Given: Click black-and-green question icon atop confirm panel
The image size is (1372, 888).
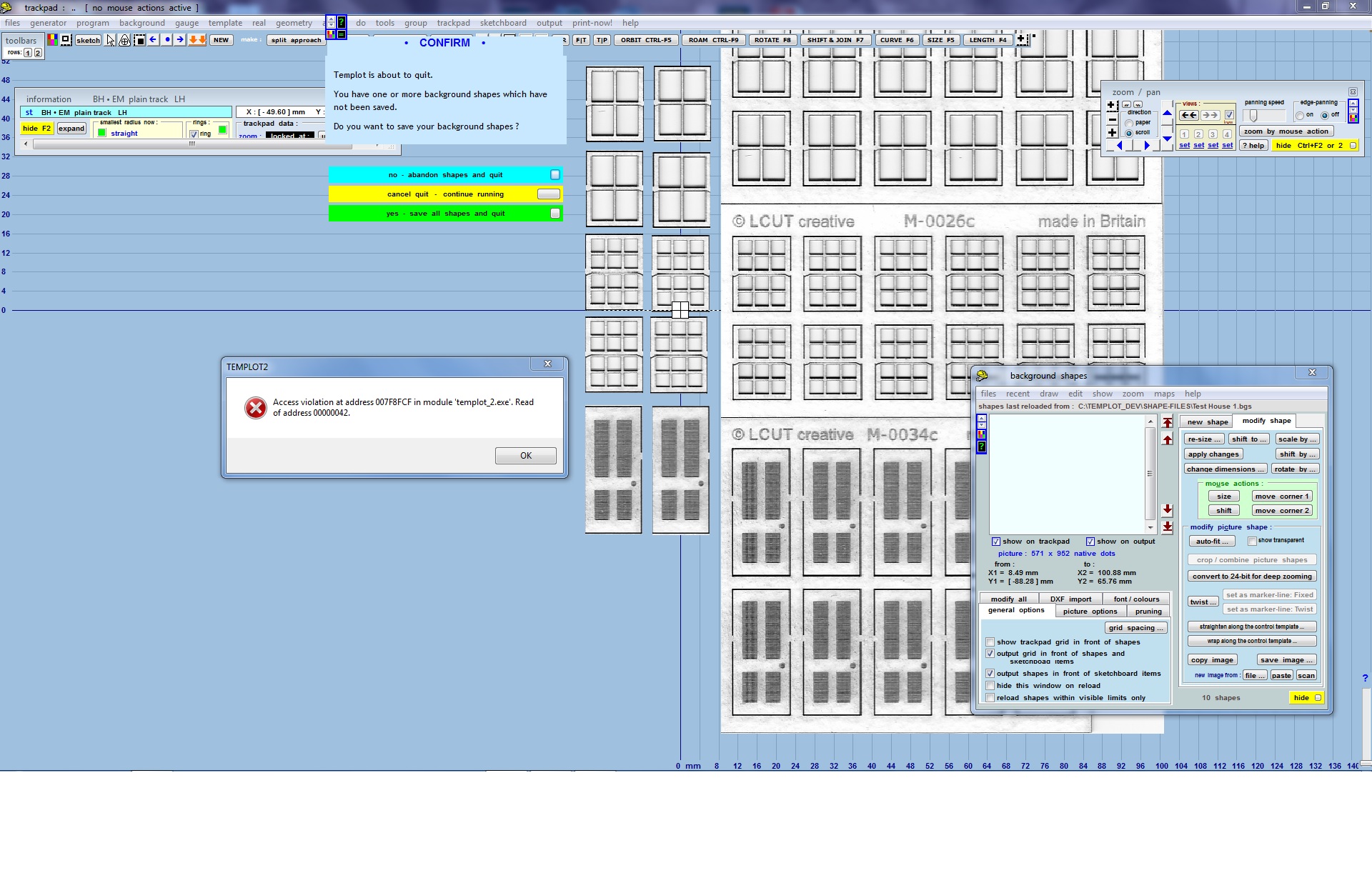Looking at the screenshot, I should [x=342, y=22].
